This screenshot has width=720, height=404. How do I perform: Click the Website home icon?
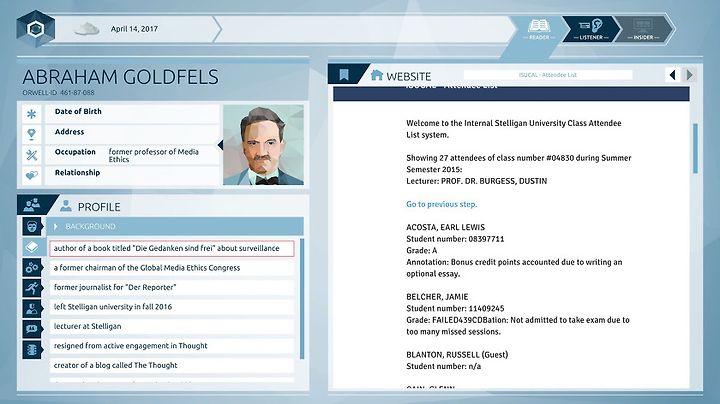tap(377, 75)
